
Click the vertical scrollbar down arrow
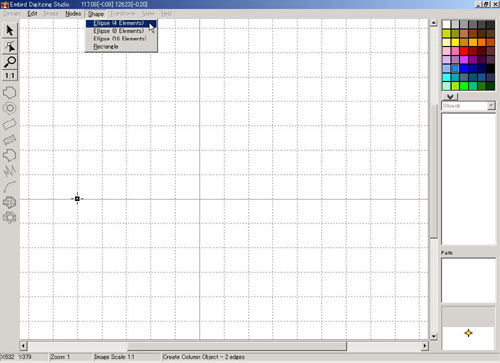pyautogui.click(x=433, y=336)
